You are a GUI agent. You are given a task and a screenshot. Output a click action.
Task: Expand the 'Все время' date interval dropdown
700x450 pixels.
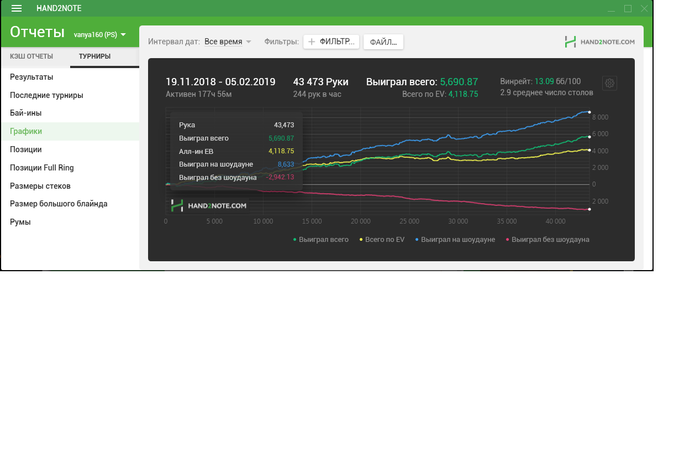(228, 42)
